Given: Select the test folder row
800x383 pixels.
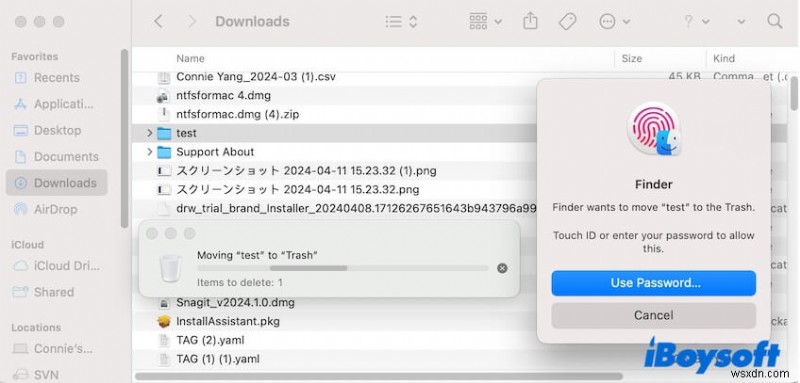Looking at the screenshot, I should tap(334, 133).
